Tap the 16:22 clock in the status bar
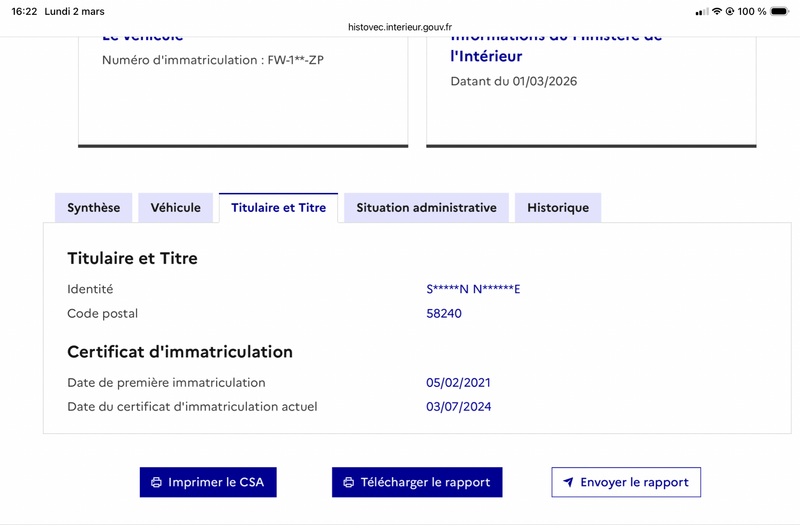Screen dimensions: 800x525 (24, 11)
